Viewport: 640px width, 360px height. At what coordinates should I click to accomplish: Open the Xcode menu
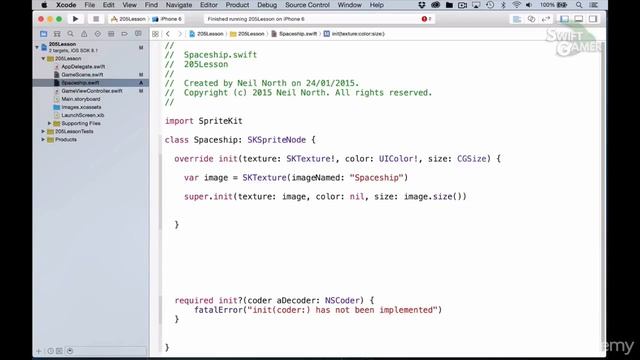point(66,5)
